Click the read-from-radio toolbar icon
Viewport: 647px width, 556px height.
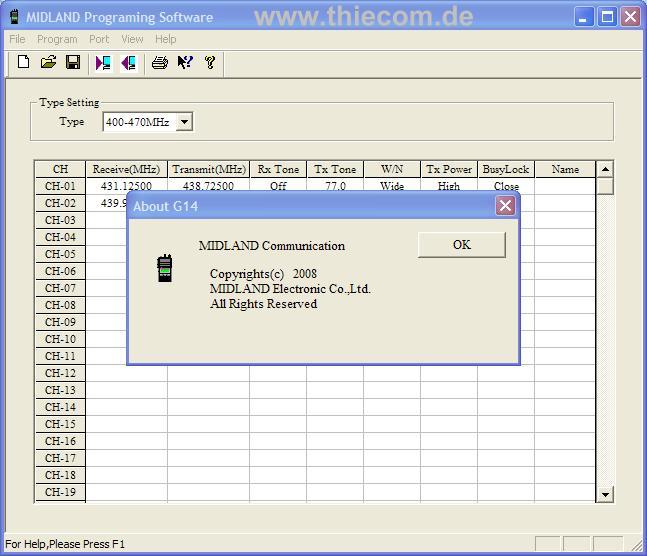(x=103, y=63)
